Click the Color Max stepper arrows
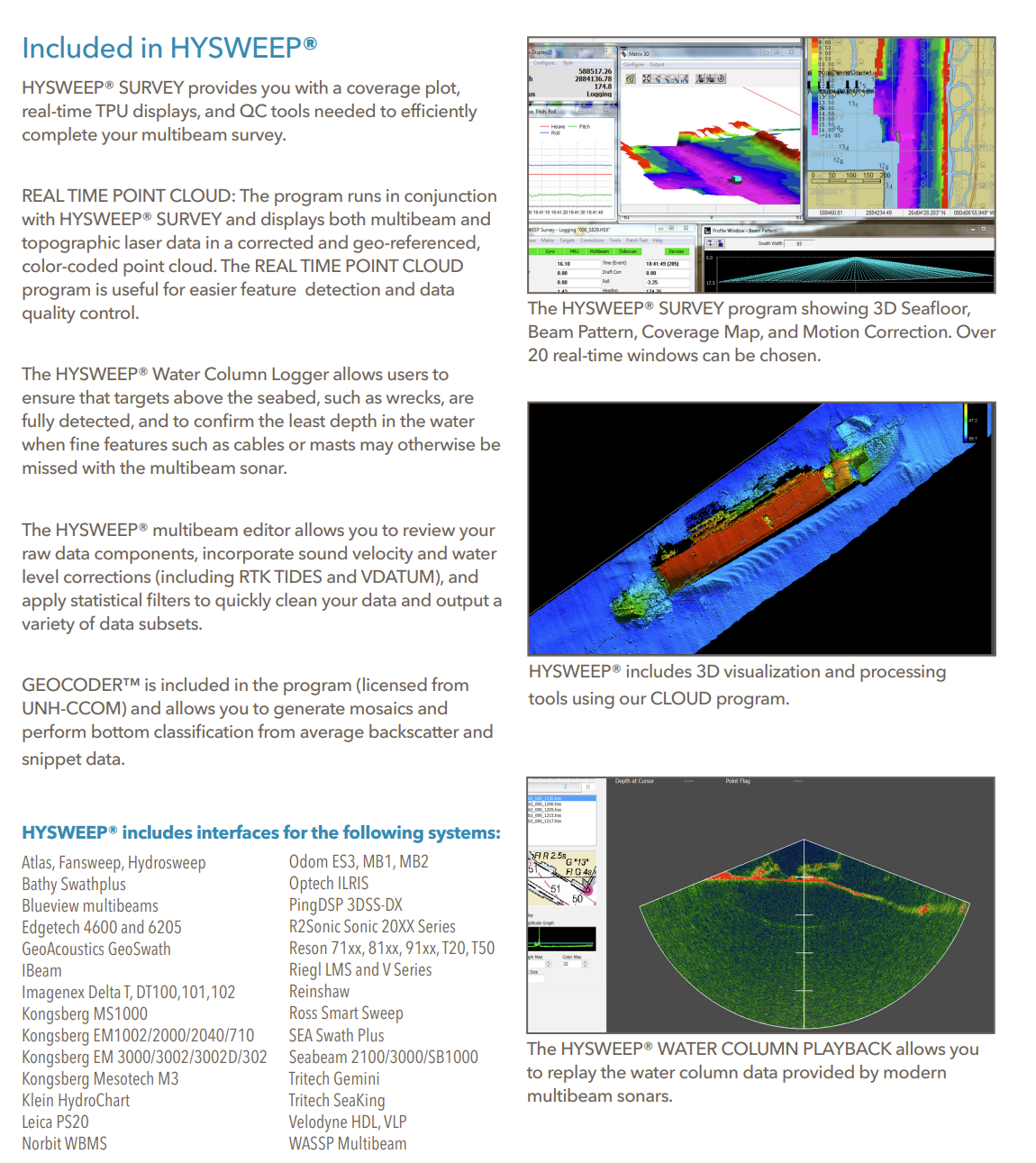The height and width of the screenshot is (1163, 1036). click(585, 964)
